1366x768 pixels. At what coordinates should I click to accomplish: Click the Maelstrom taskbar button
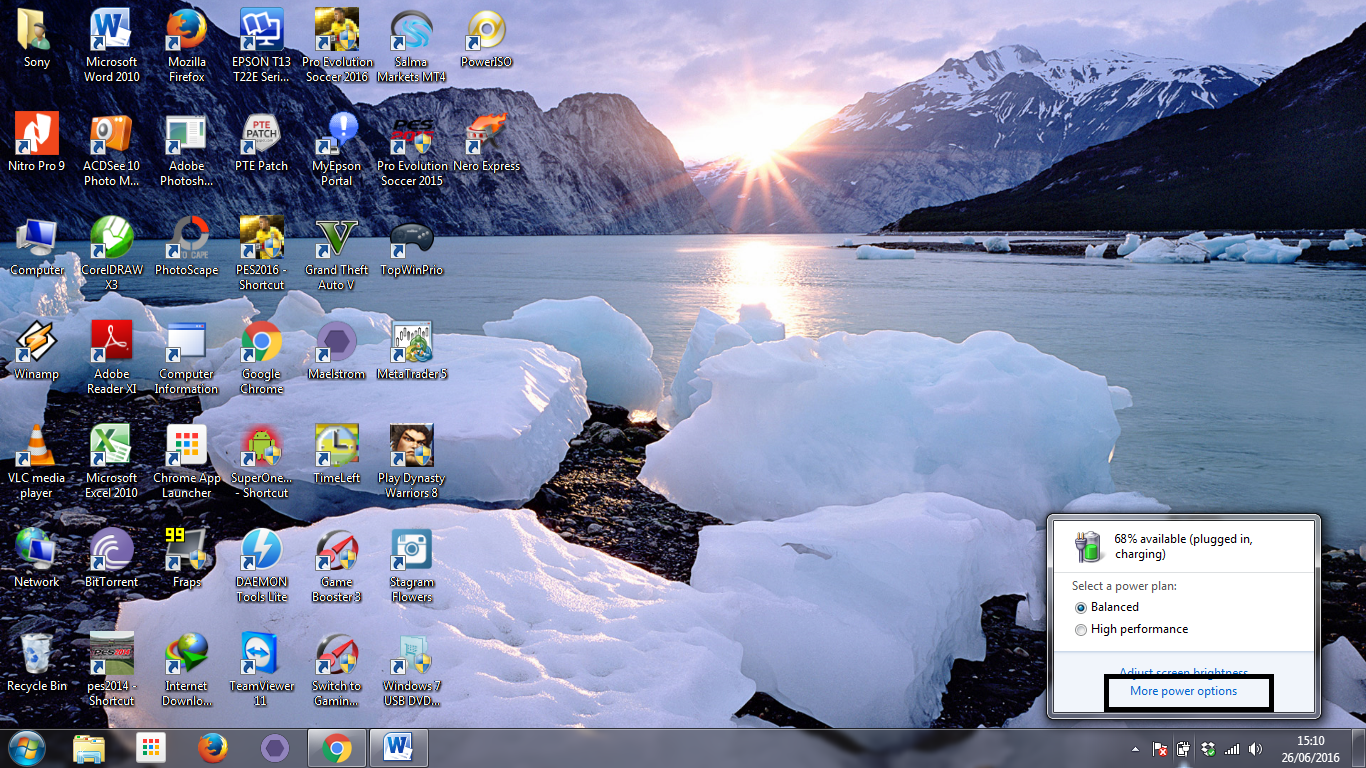(x=275, y=748)
